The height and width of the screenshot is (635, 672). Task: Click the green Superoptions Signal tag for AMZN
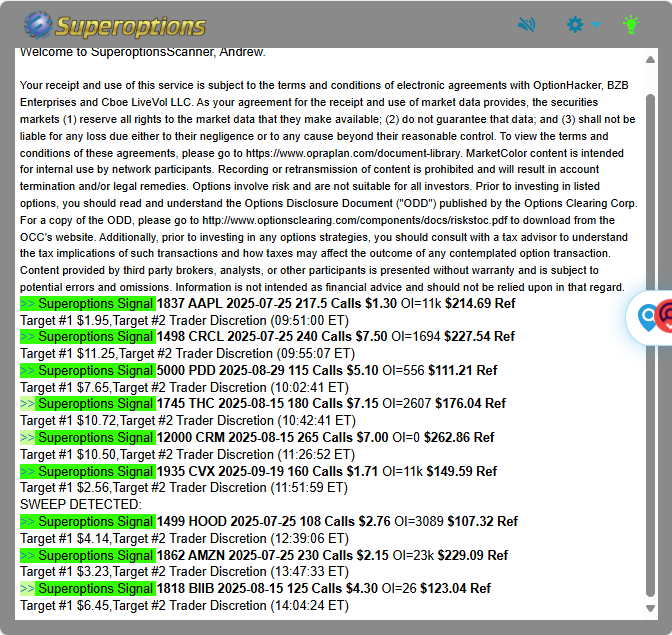click(x=95, y=555)
